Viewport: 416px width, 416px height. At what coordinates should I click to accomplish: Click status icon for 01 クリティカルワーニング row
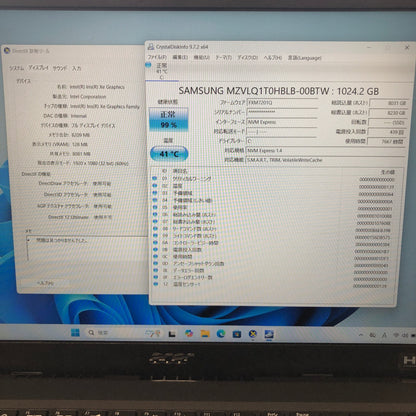click(155, 179)
